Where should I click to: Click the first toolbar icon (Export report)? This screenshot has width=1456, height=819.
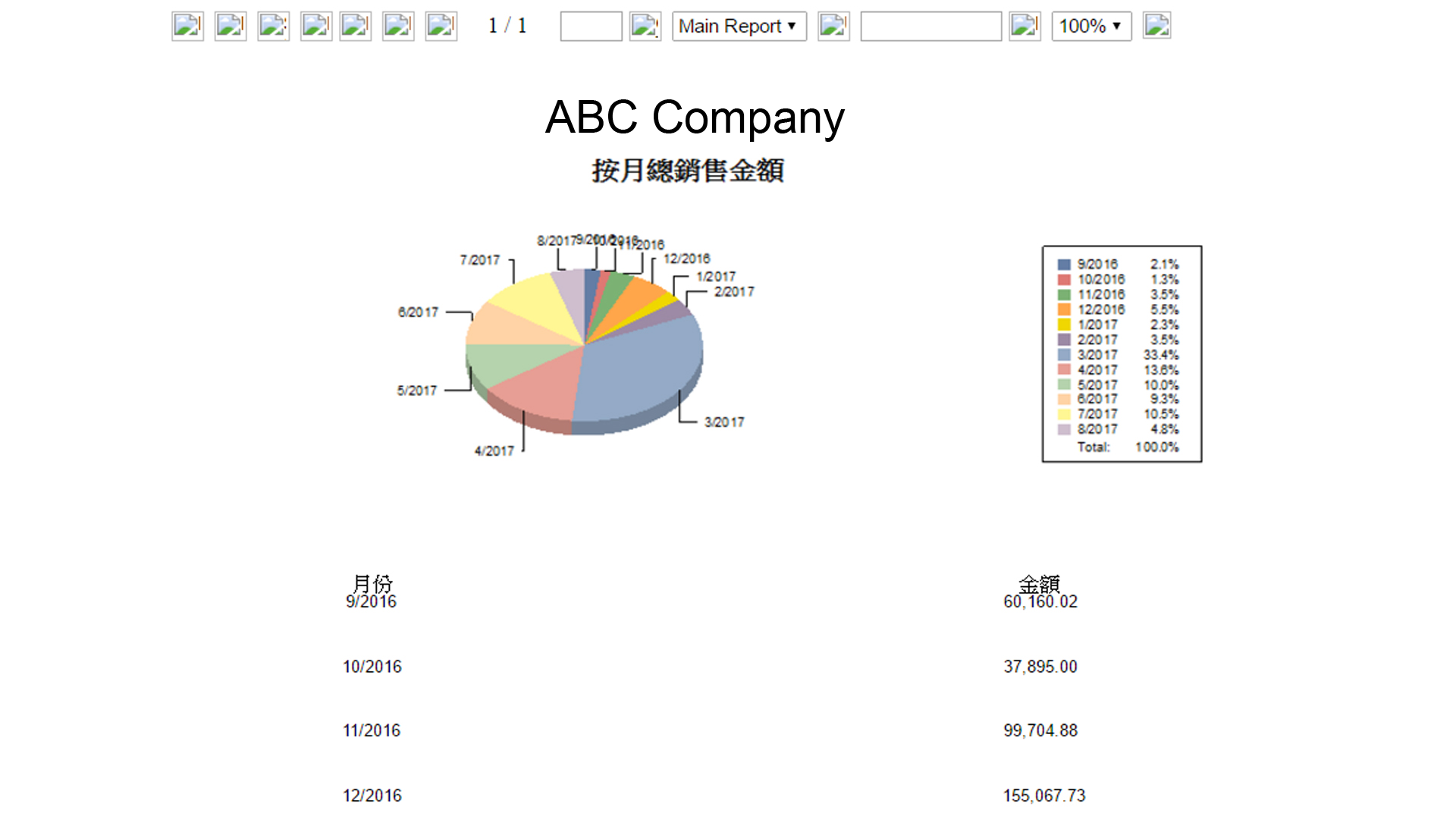pyautogui.click(x=187, y=26)
